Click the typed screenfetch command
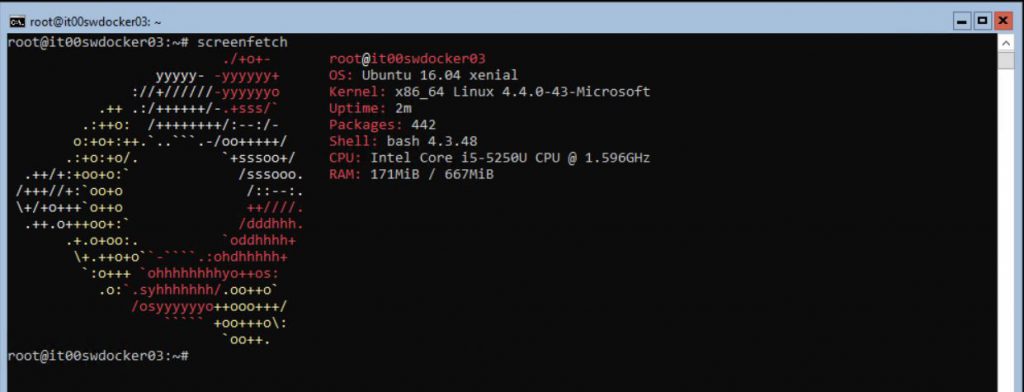Viewport: 1024px width, 392px height. click(x=242, y=42)
